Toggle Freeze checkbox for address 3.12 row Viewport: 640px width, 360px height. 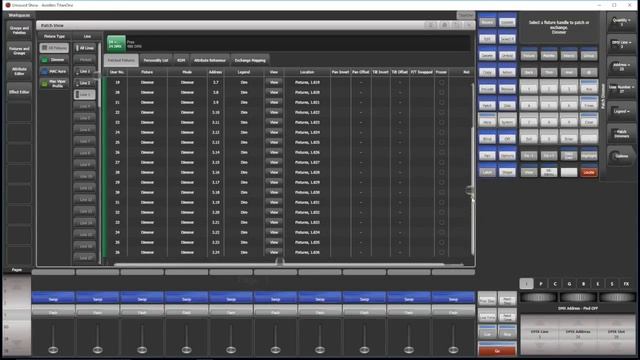[x=441, y=132]
